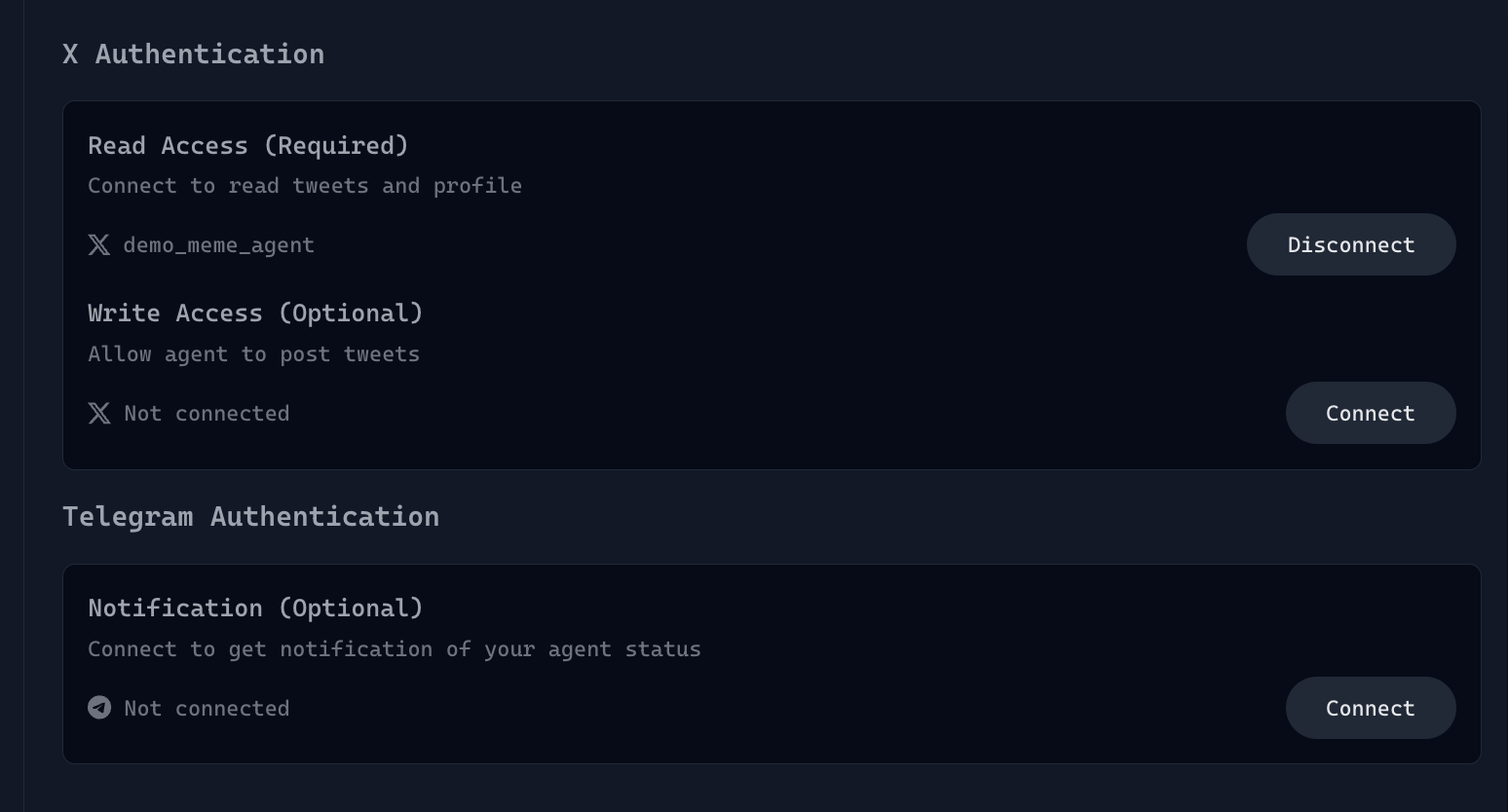Viewport: 1508px width, 812px height.
Task: Click the X logo under Write Access
Action: (99, 414)
